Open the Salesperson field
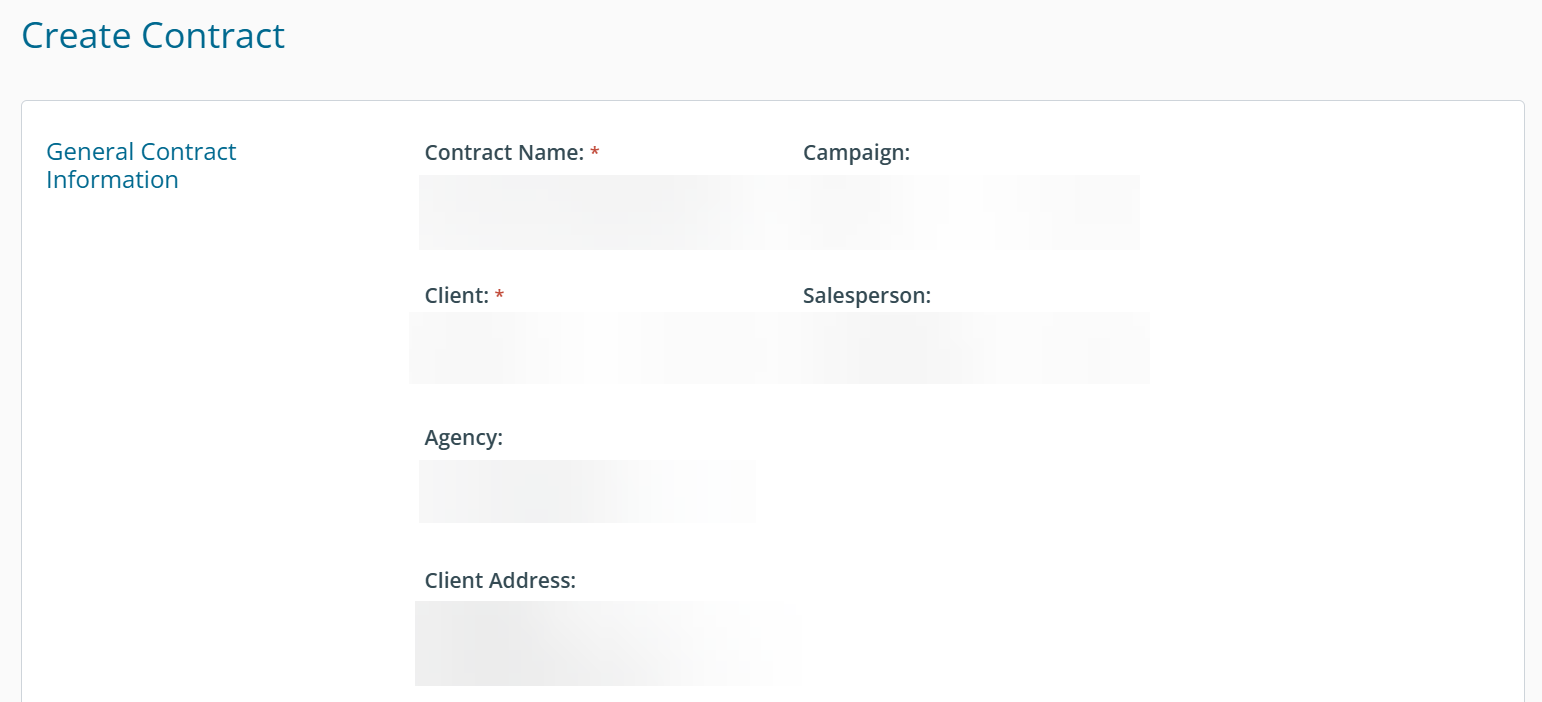The image size is (1542, 702). (x=975, y=348)
